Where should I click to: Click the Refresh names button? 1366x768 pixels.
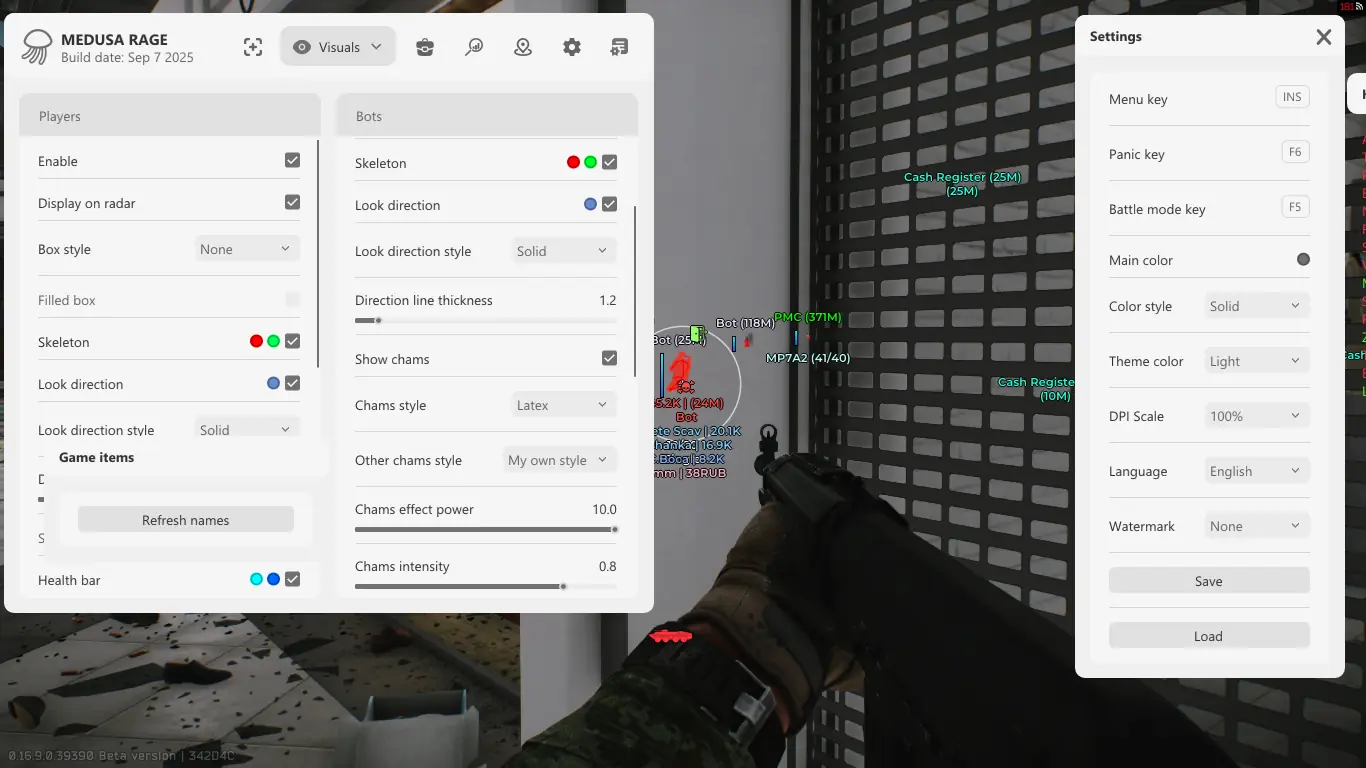point(186,520)
